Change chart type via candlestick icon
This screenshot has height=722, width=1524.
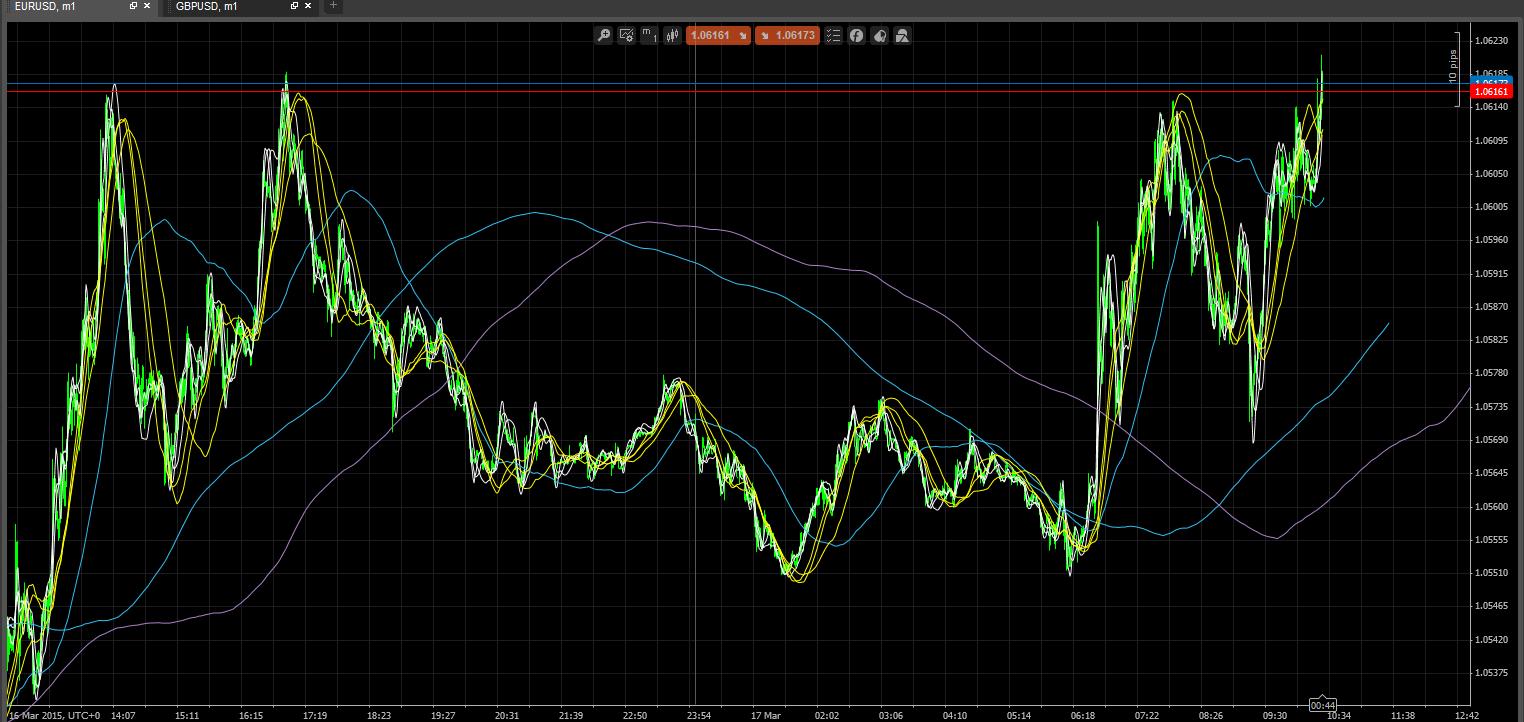click(x=672, y=35)
